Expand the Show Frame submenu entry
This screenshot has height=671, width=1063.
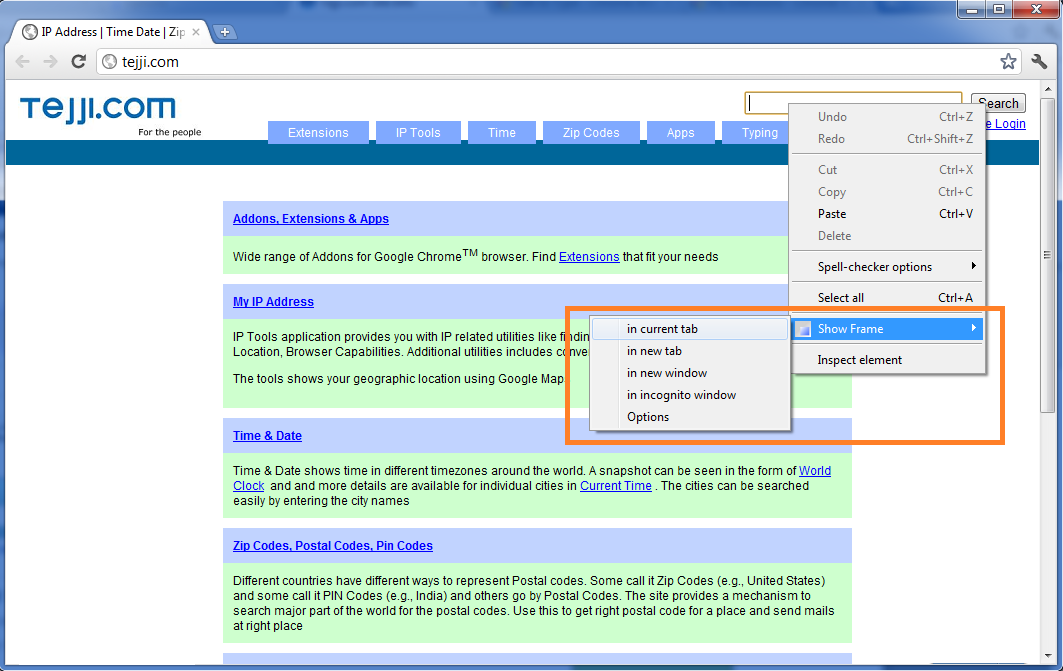[x=887, y=329]
